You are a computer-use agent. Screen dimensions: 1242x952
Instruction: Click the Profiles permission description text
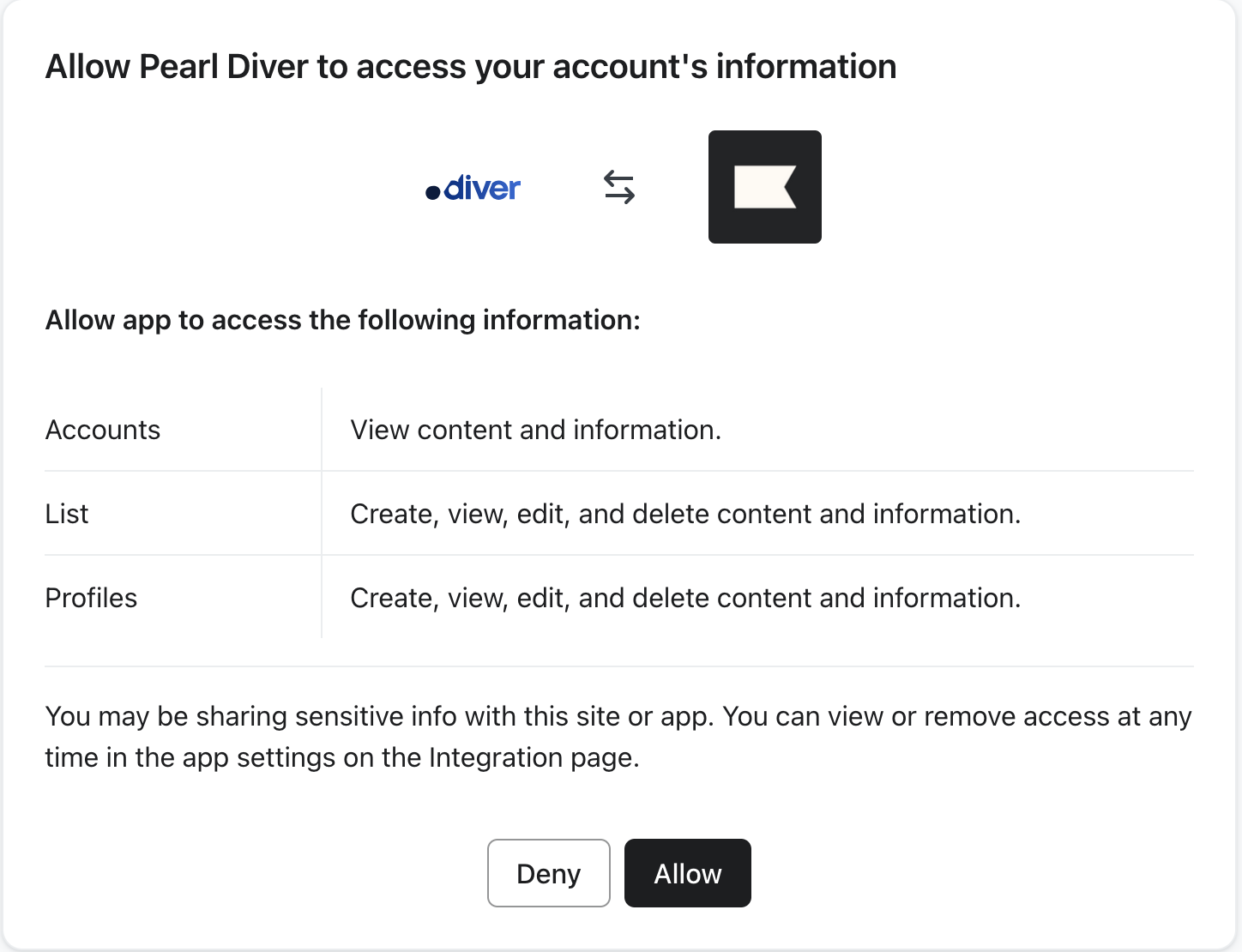(x=684, y=598)
